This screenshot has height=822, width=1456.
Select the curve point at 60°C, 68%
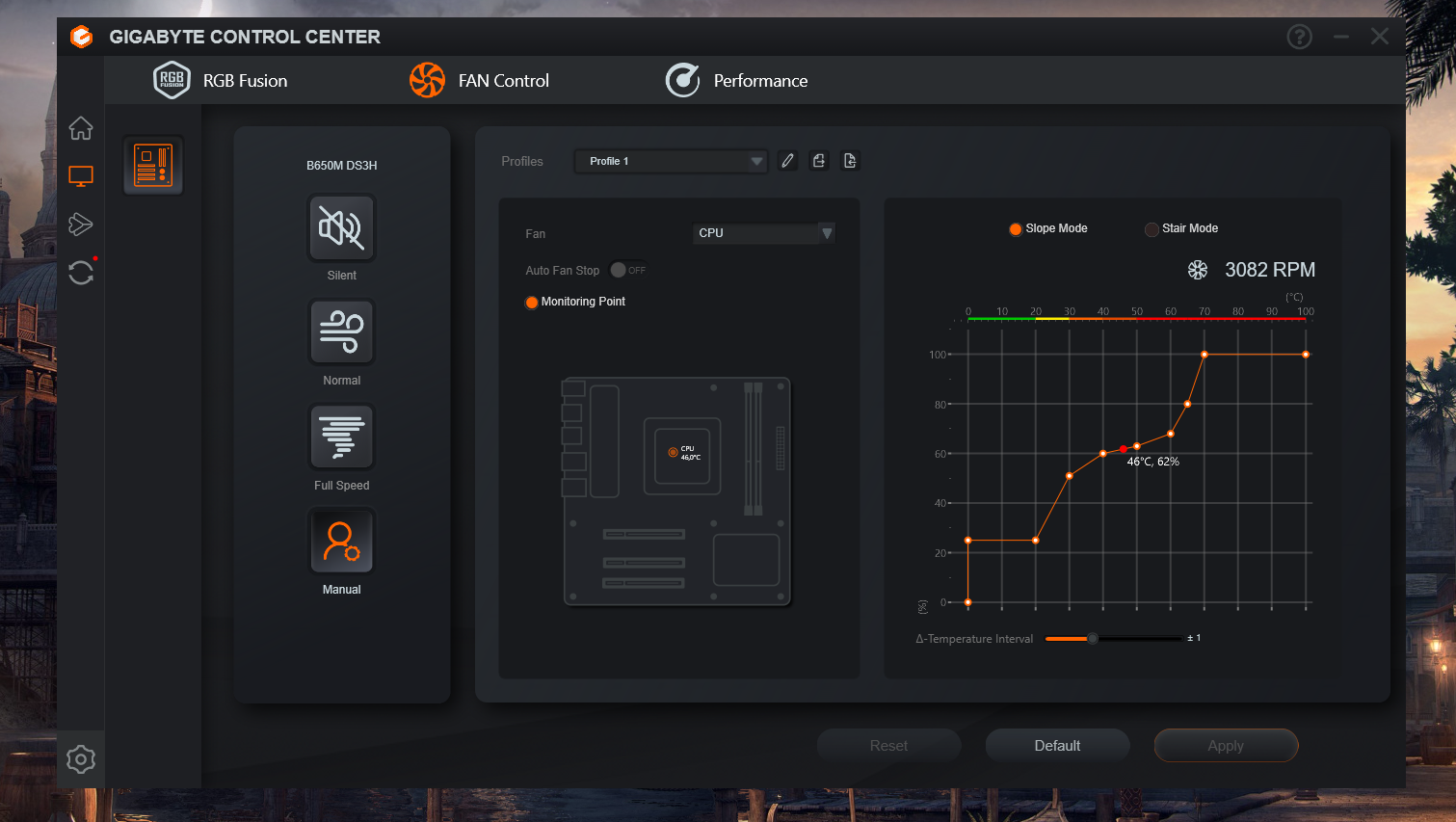[x=1171, y=434]
